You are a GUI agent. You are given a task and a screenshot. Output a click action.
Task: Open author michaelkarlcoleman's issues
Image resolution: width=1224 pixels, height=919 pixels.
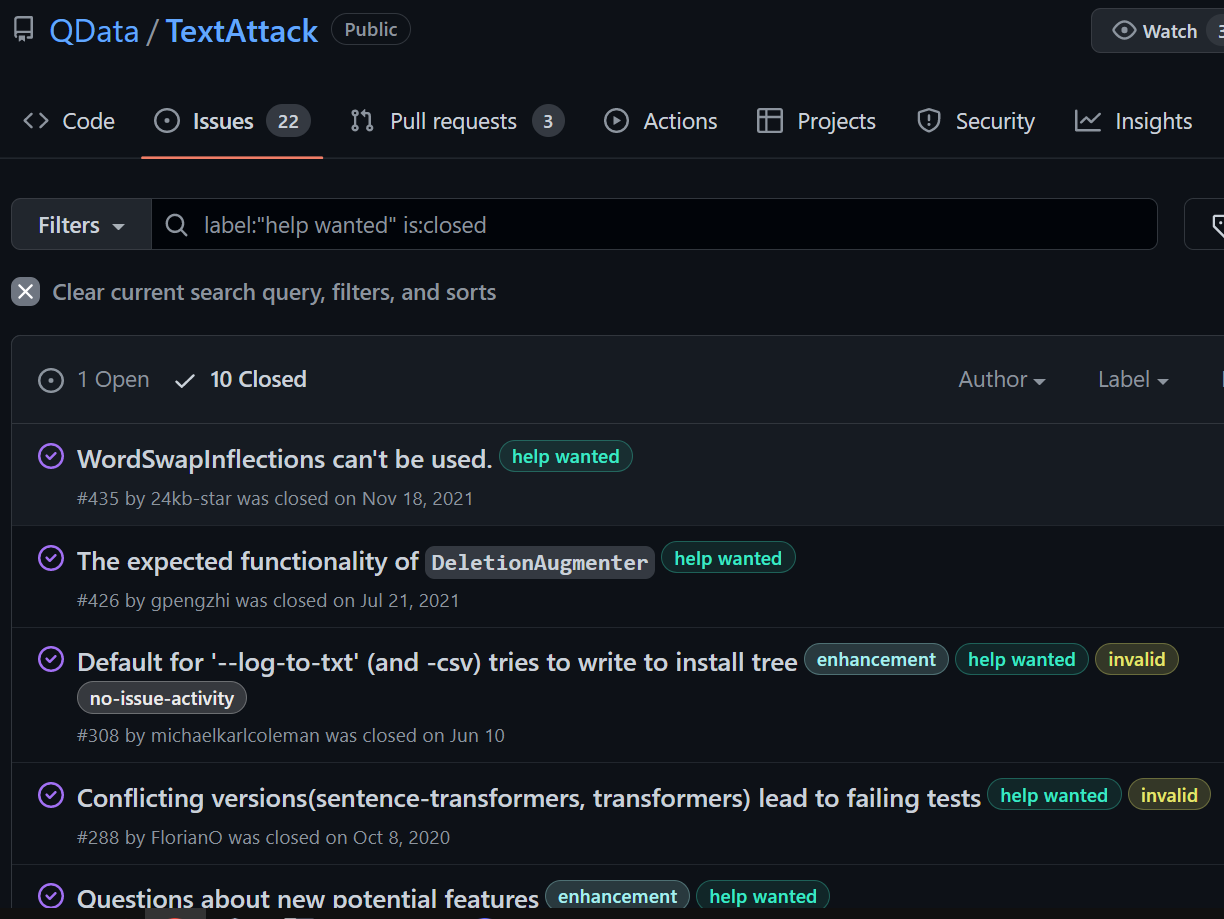tap(235, 735)
